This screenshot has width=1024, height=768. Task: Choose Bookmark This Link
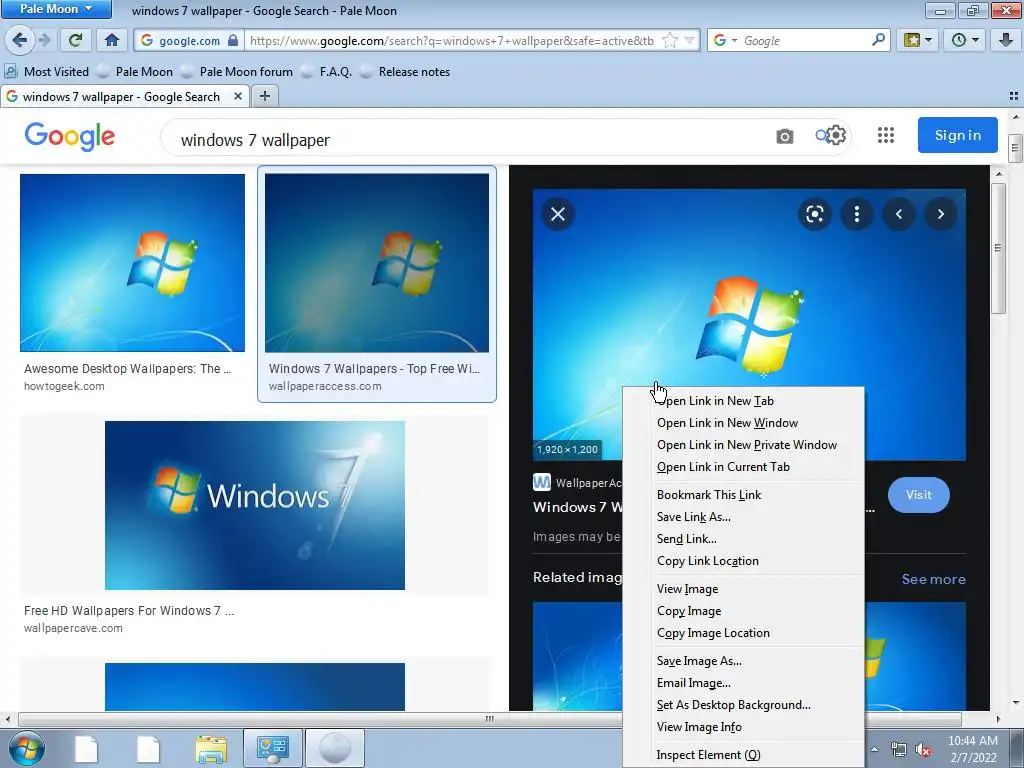point(743,495)
